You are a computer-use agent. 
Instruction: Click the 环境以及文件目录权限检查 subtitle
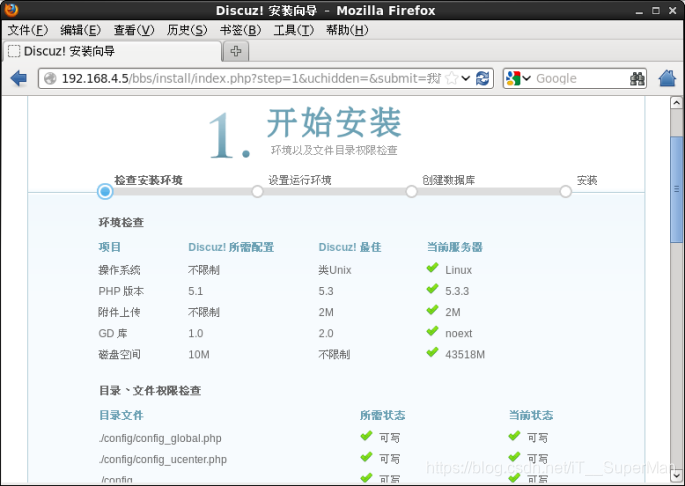coord(334,150)
